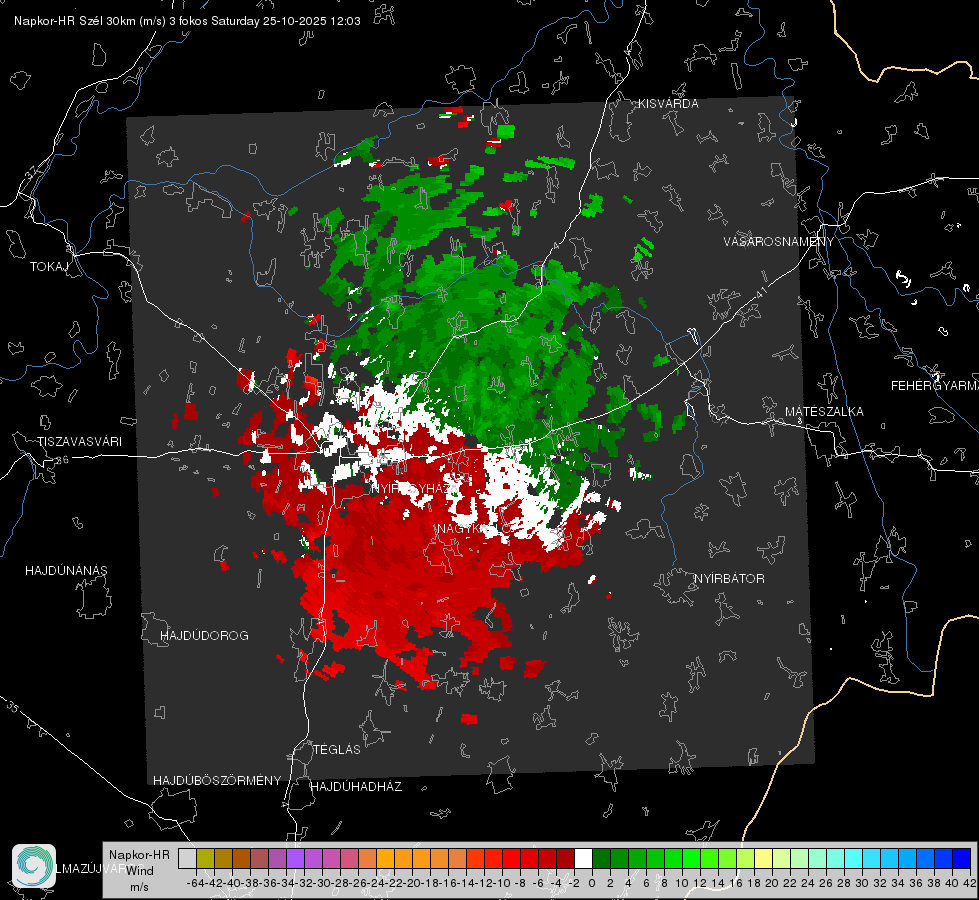Click the VÁSÁROSNAMÉNY label on the map
979x900 pixels.
coord(779,242)
